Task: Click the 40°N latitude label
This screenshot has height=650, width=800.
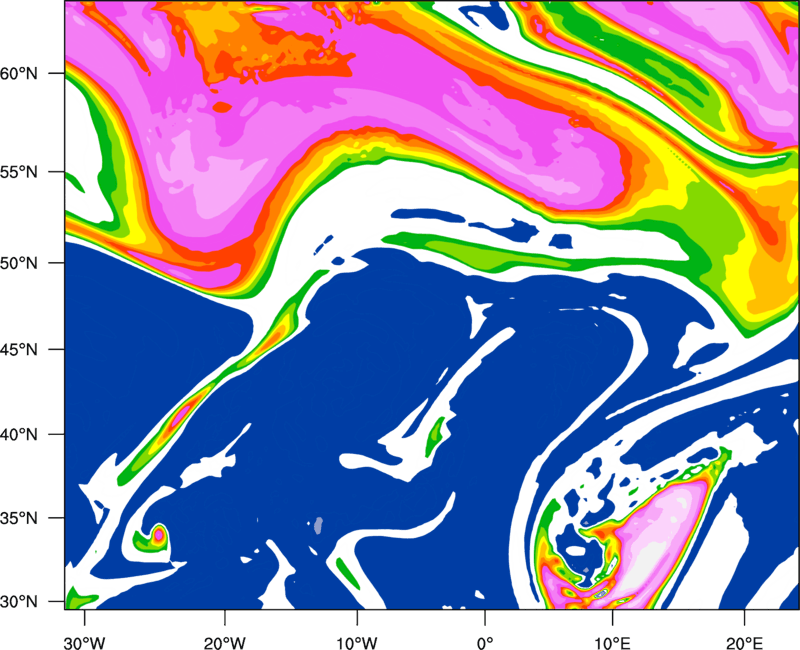Action: click(19, 435)
